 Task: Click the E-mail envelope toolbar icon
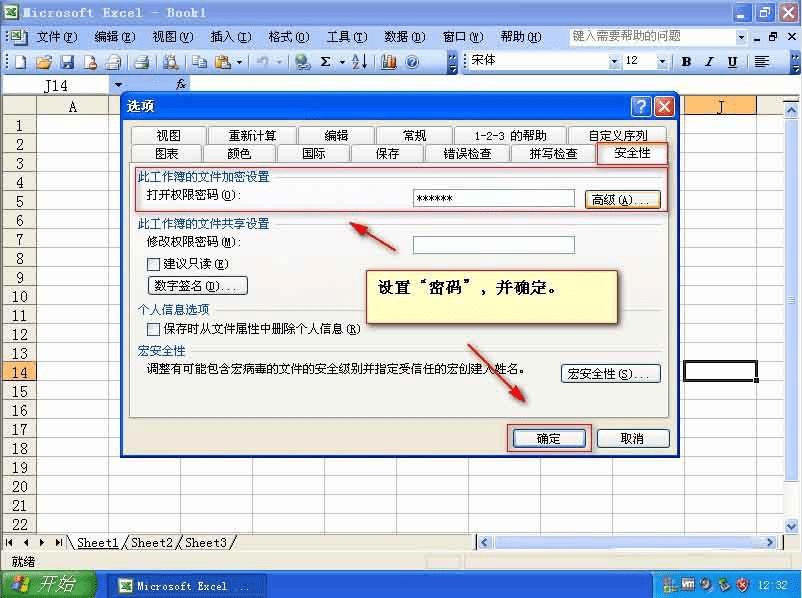(113, 62)
